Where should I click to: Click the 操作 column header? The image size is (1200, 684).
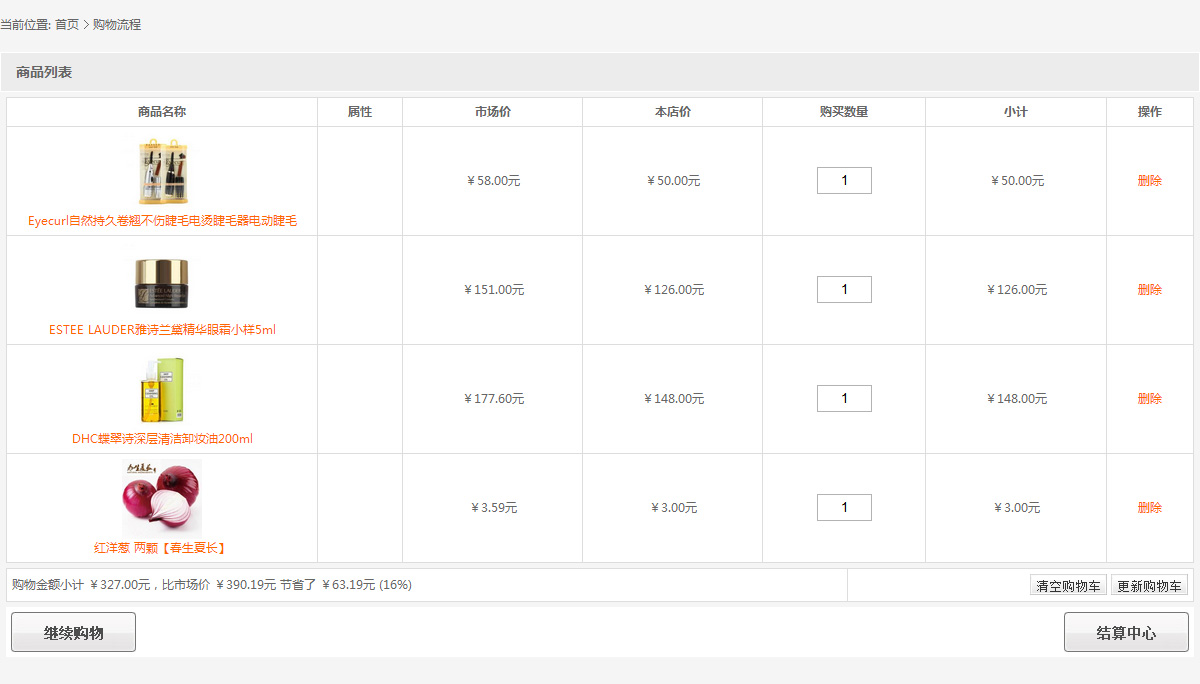click(1150, 112)
